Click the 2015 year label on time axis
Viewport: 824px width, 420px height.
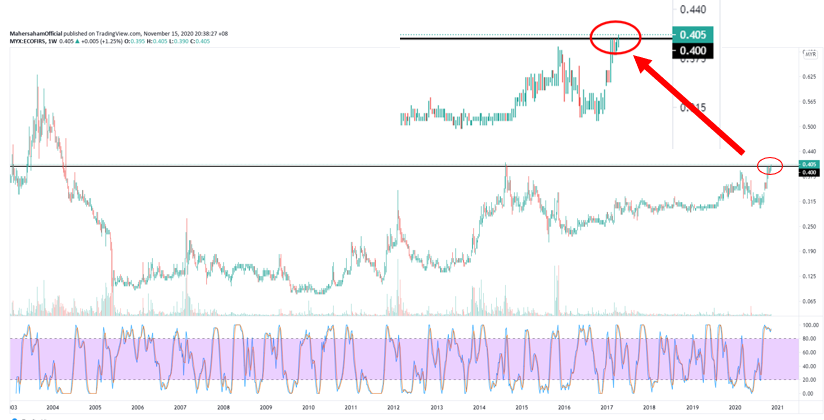[x=522, y=407]
